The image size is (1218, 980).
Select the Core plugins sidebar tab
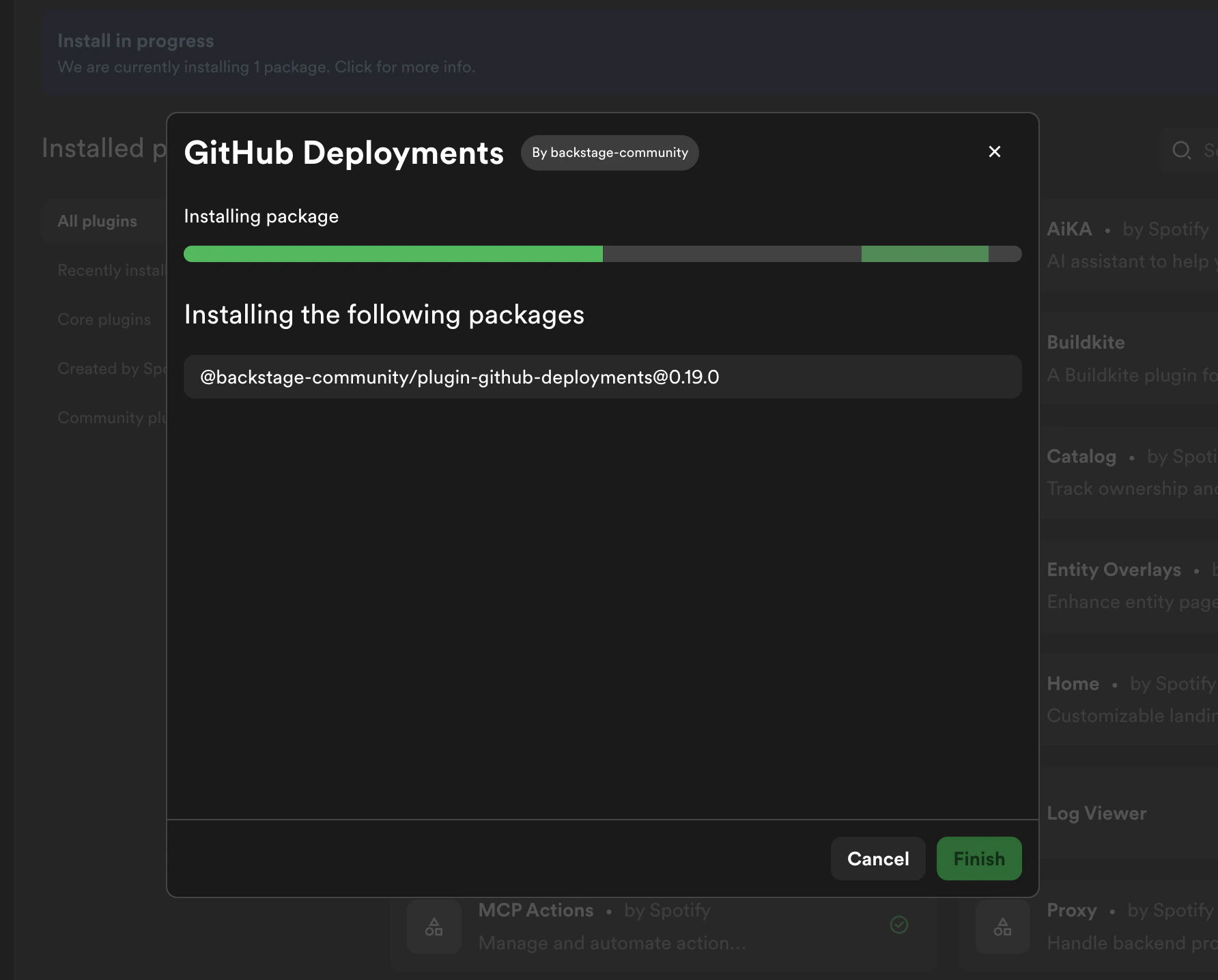104,319
